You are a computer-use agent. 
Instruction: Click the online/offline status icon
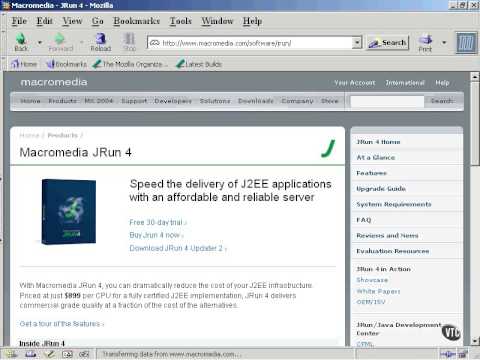click(x=447, y=354)
